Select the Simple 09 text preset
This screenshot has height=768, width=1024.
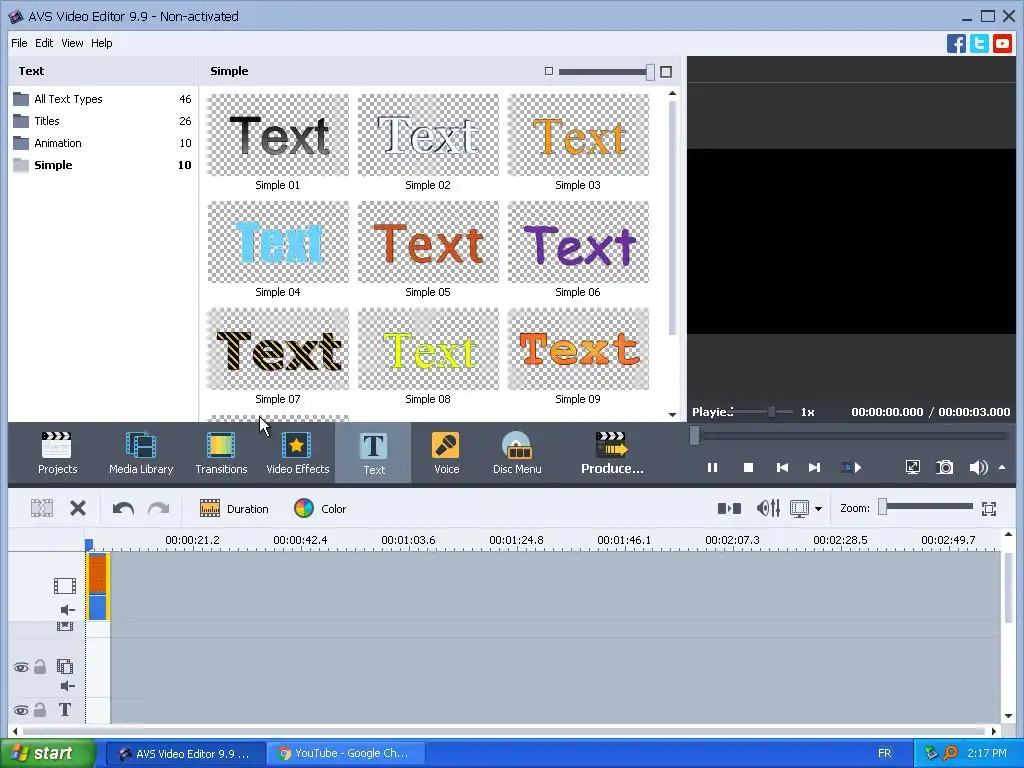click(x=578, y=357)
